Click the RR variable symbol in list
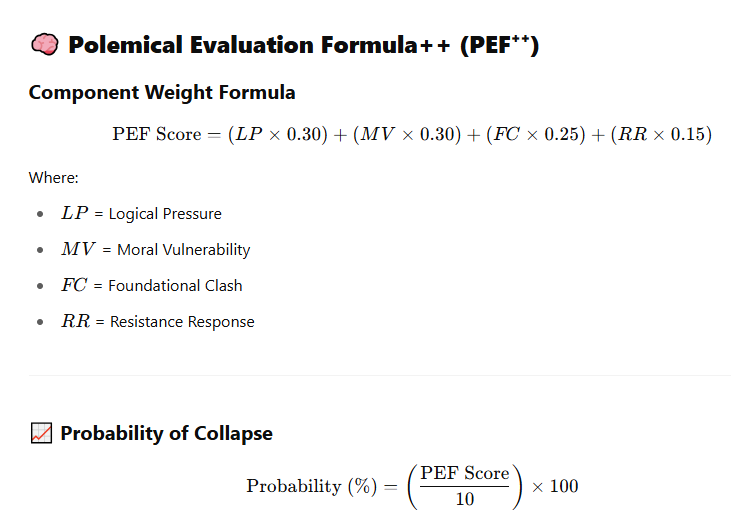The height and width of the screenshot is (530, 731). point(76,321)
